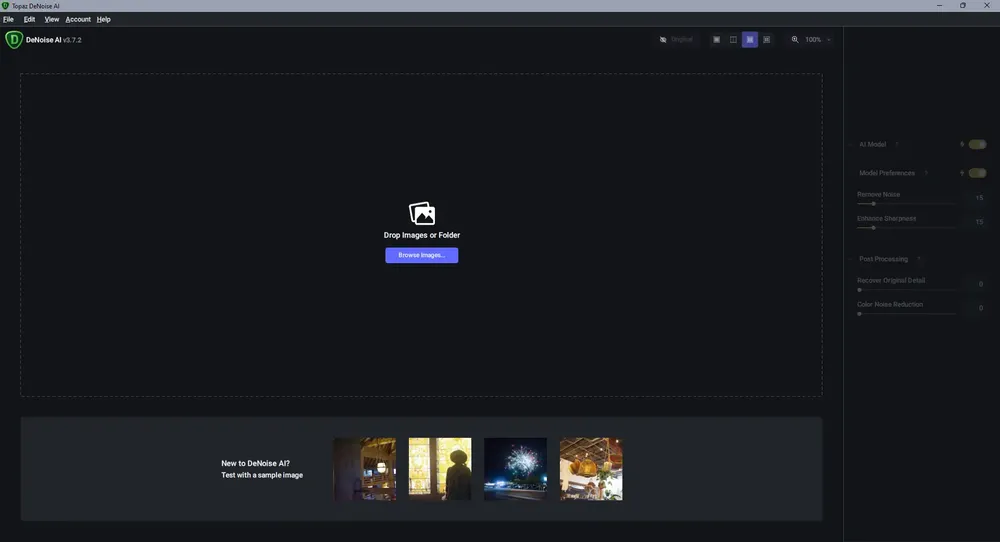Screen dimensions: 1000x542
Task: Select the highlighted side-by-side view layout
Action: [x=749, y=40]
